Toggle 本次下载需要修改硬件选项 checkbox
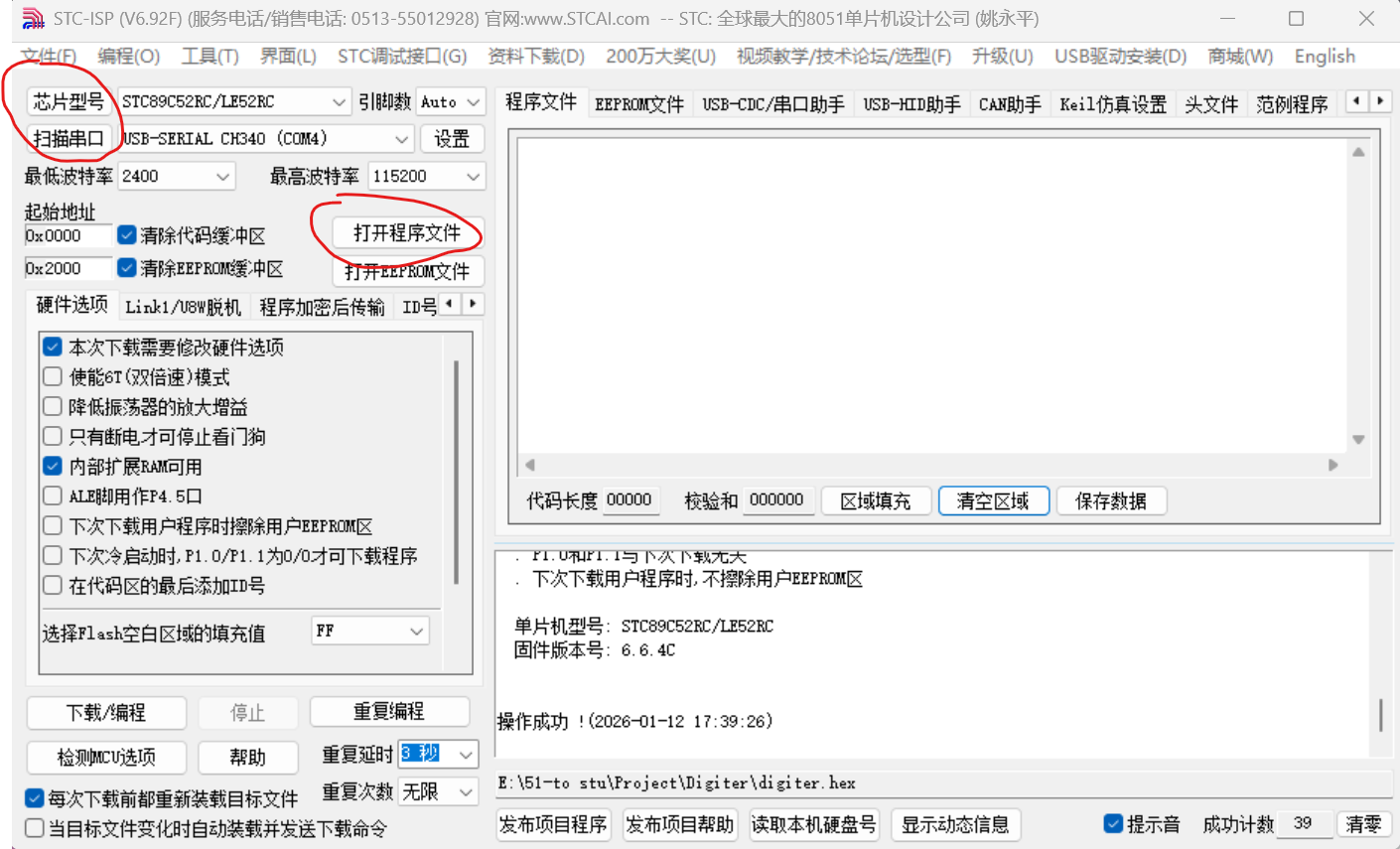The width and height of the screenshot is (1400, 849). [53, 348]
